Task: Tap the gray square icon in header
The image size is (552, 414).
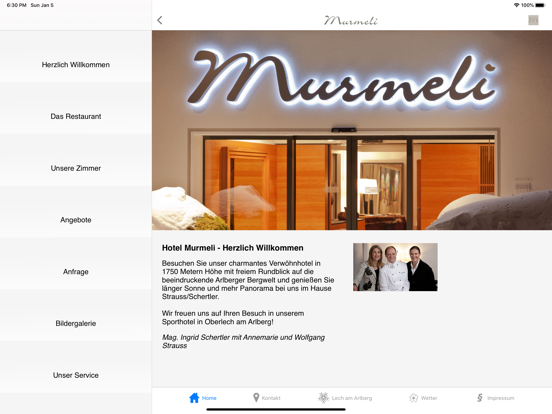Action: 533,20
